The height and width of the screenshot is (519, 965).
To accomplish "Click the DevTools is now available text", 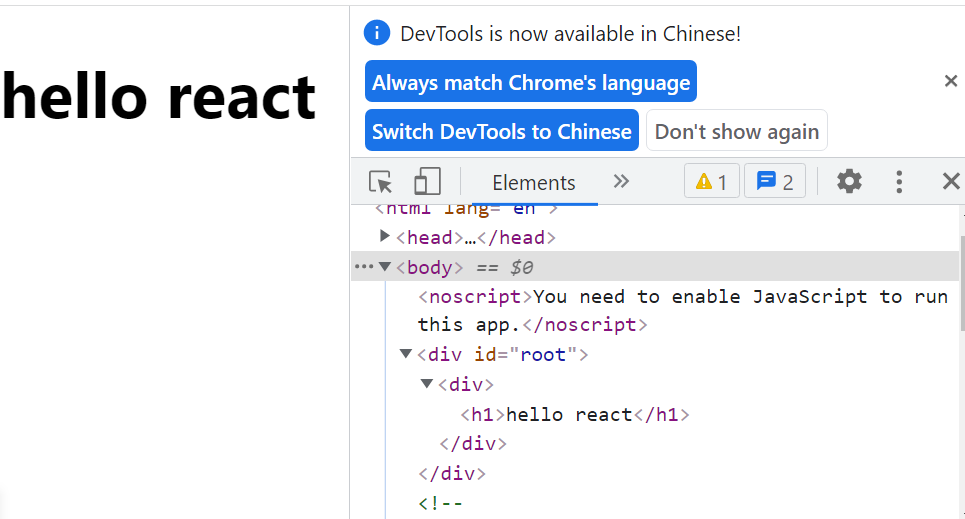I will (x=570, y=33).
